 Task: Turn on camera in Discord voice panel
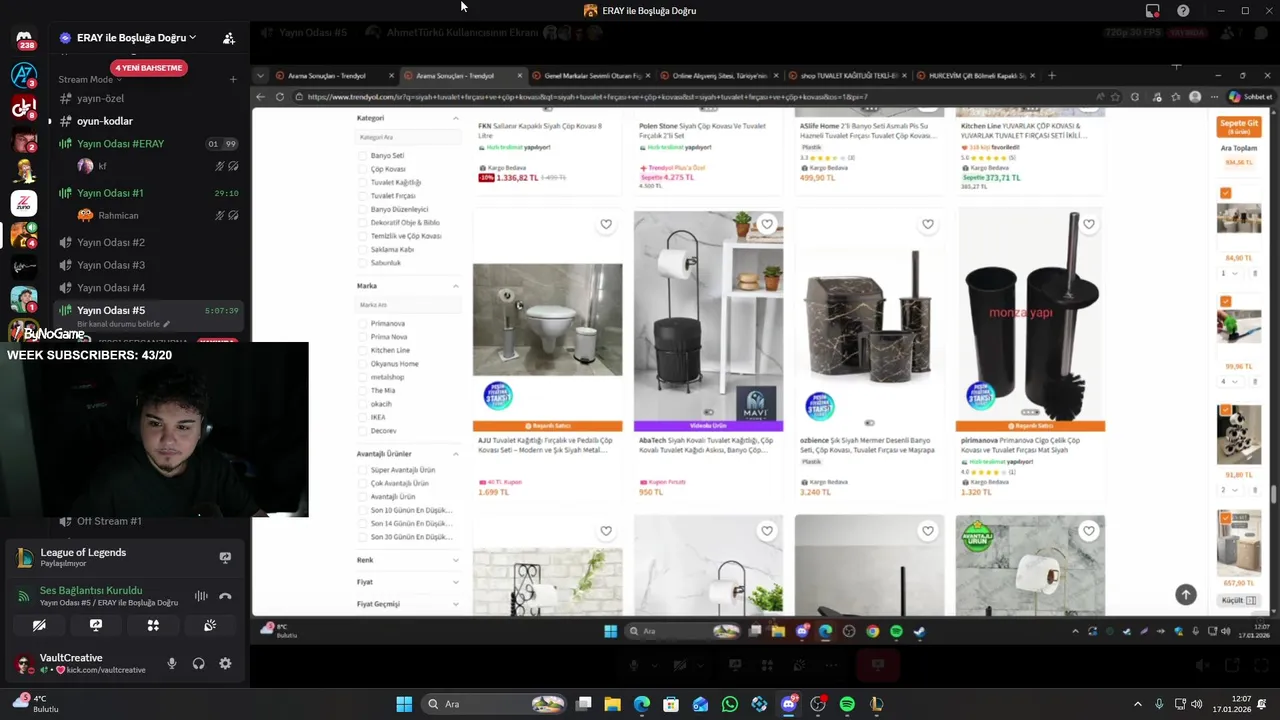(39, 625)
